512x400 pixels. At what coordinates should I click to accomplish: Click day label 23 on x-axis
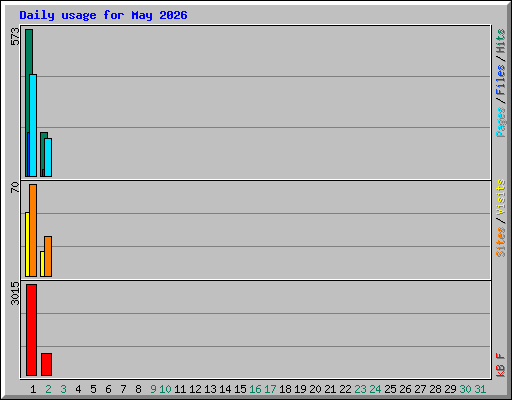360,389
